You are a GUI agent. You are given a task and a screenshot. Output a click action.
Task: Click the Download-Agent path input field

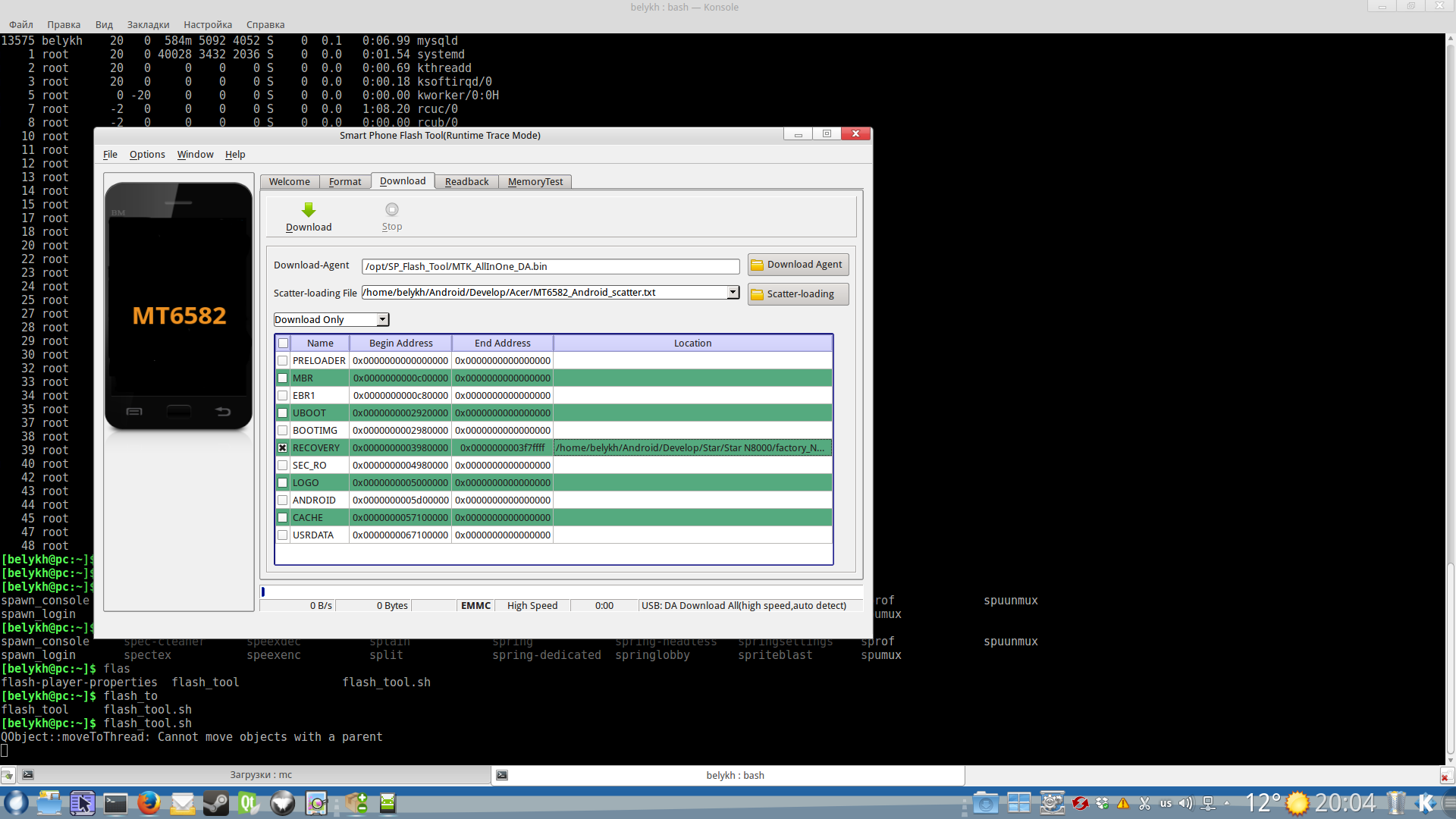point(551,267)
